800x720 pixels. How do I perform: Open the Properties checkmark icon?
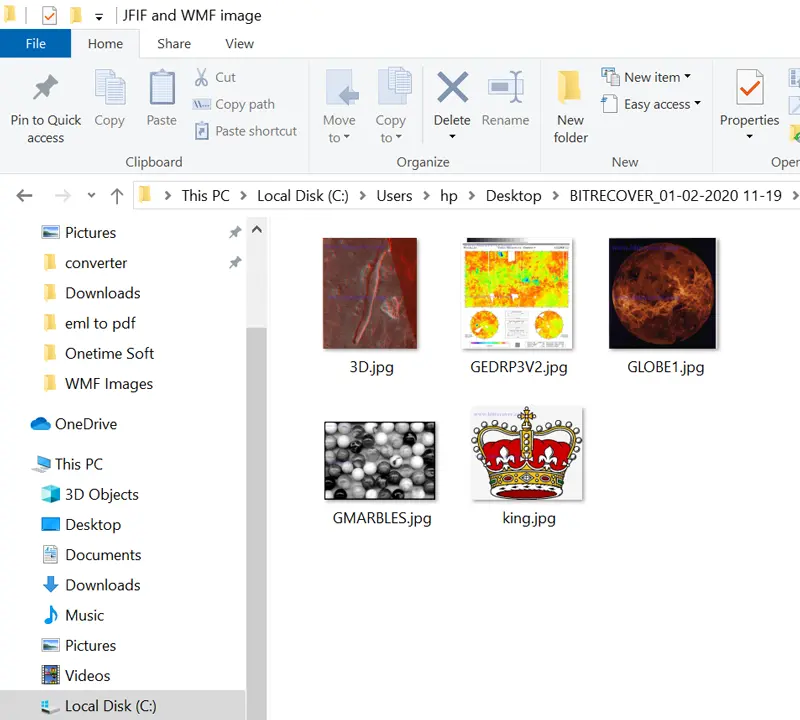point(749,90)
